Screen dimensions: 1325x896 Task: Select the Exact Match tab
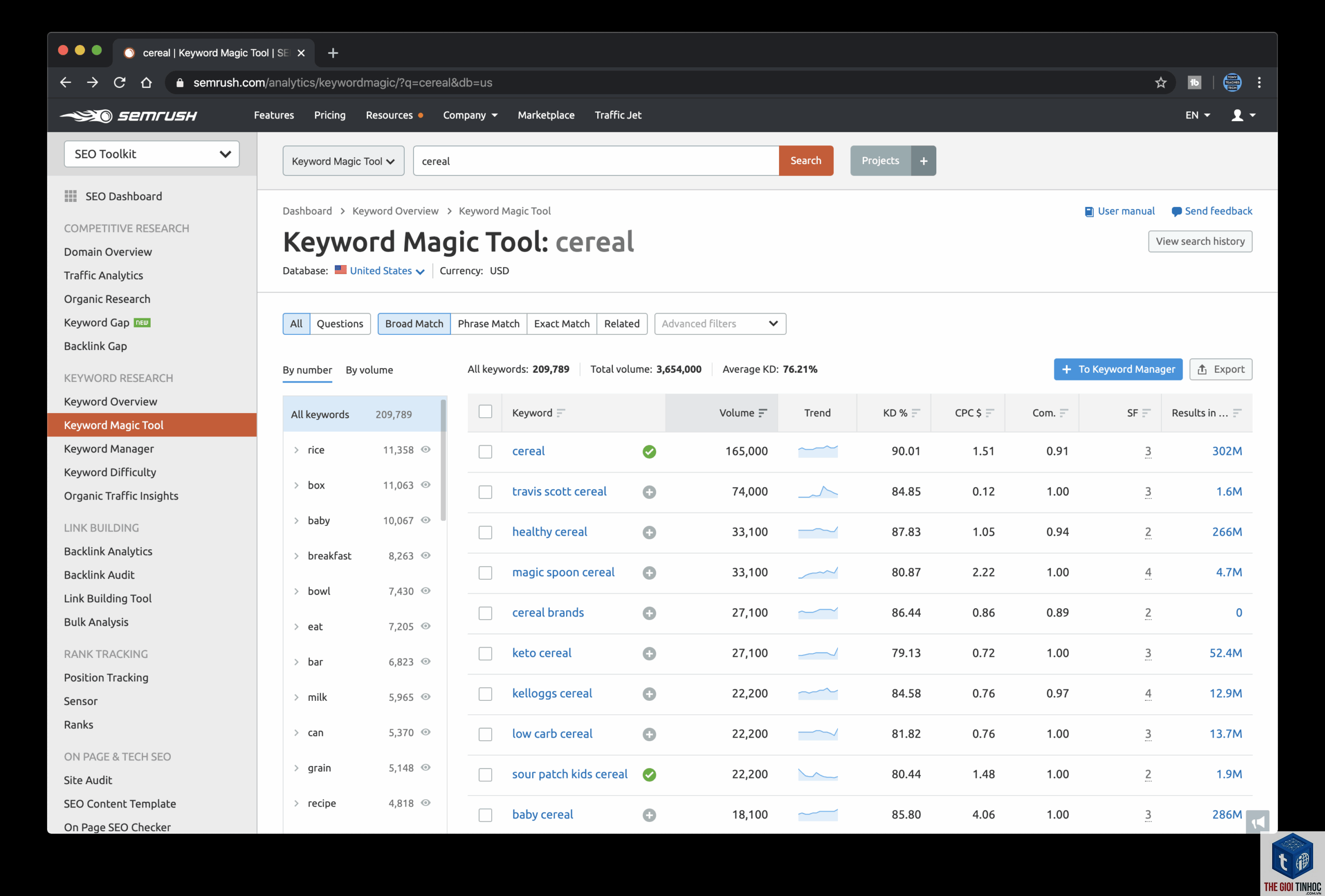(562, 324)
